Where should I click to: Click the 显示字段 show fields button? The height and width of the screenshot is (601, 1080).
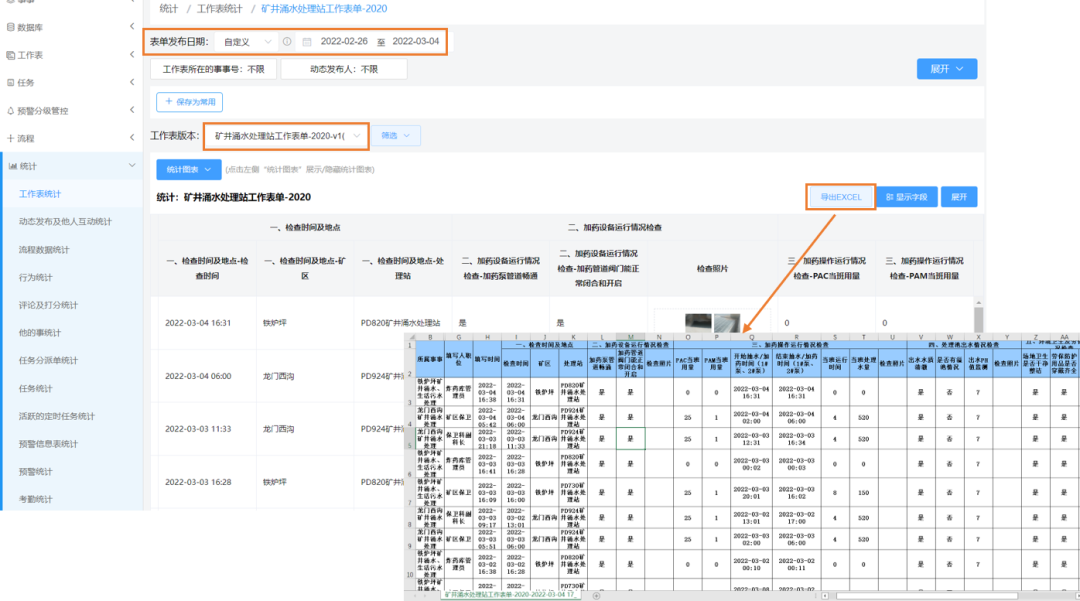pos(907,197)
